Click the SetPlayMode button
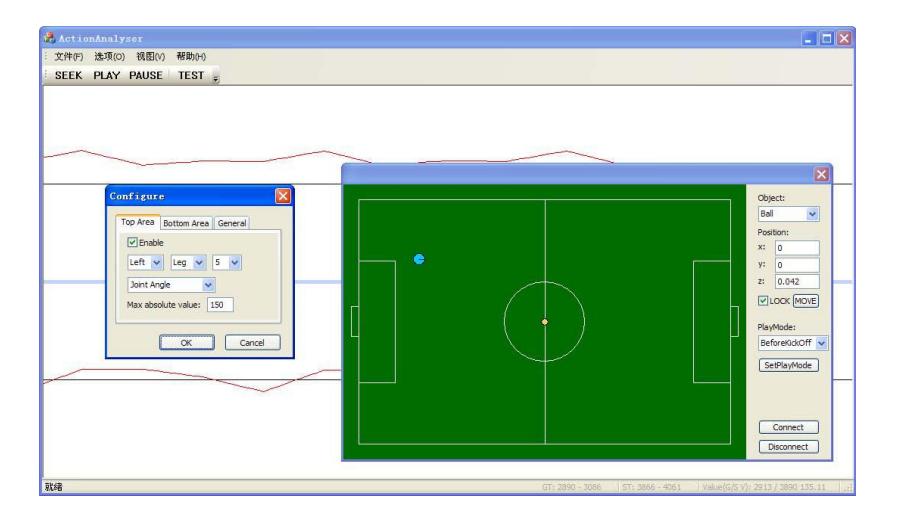This screenshot has height=517, width=899. click(x=788, y=365)
